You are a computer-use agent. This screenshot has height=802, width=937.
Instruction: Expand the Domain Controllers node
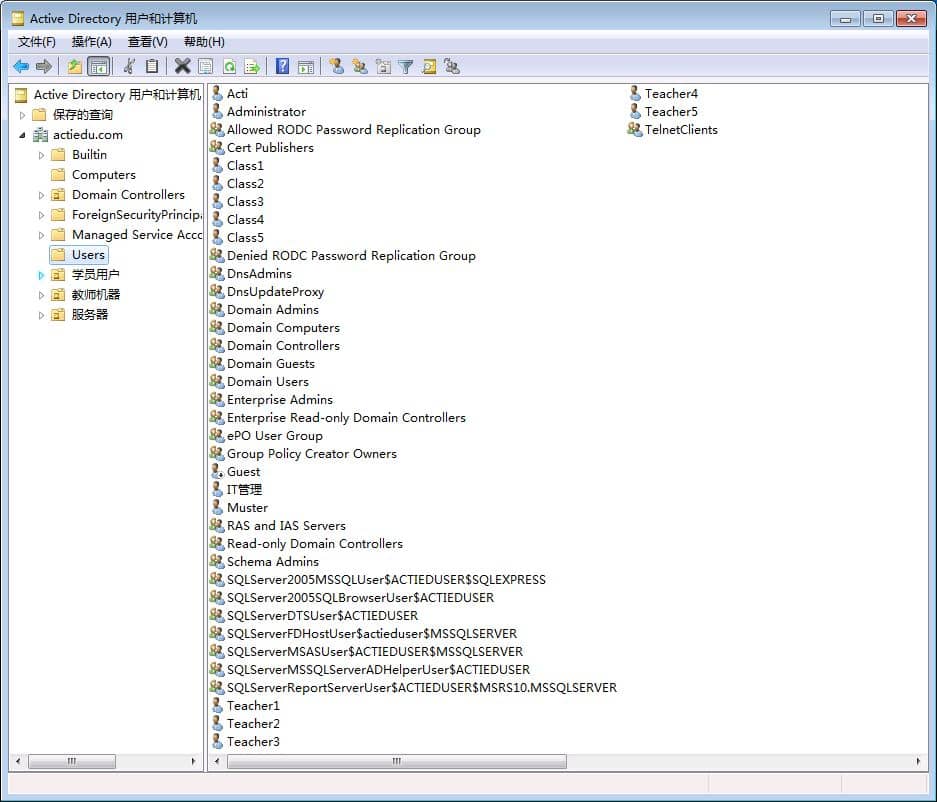41,195
